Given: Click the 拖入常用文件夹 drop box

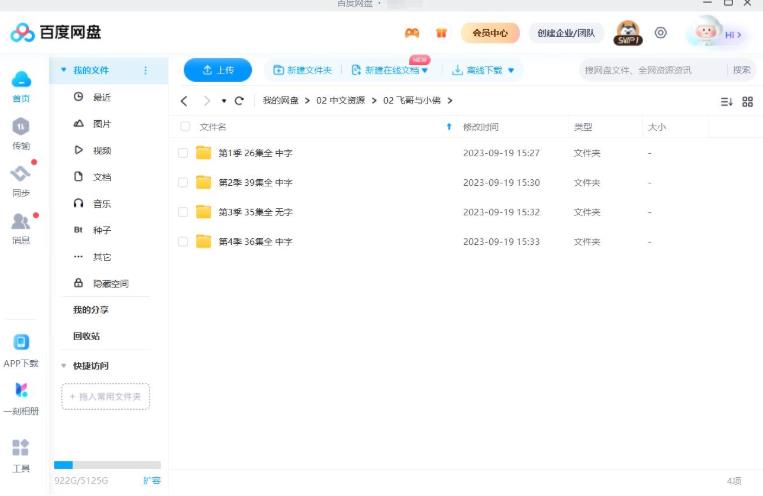Looking at the screenshot, I should (106, 396).
